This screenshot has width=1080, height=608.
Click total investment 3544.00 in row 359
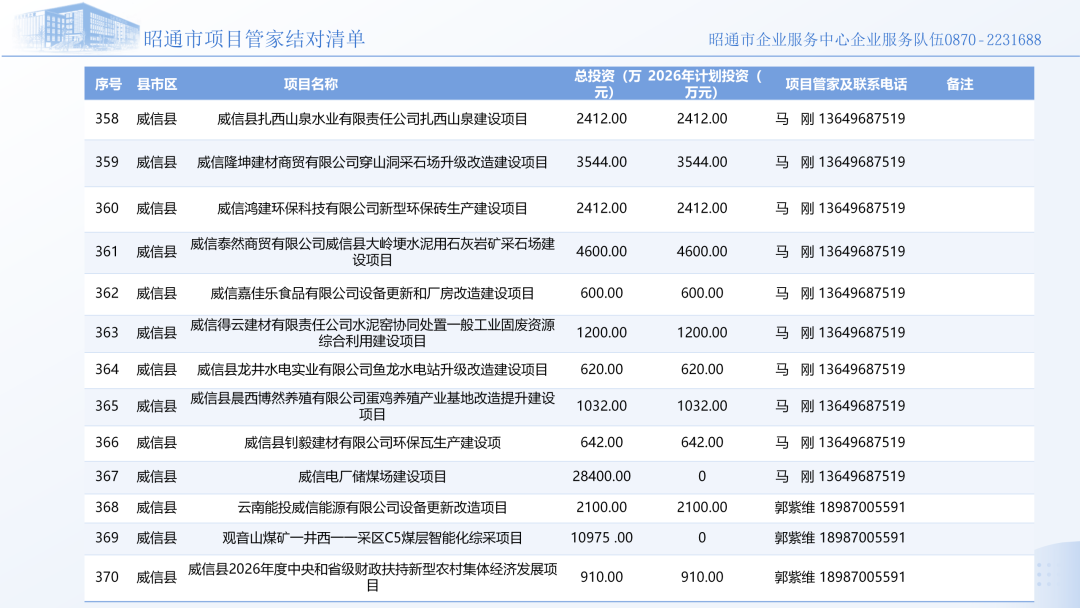pyautogui.click(x=601, y=163)
